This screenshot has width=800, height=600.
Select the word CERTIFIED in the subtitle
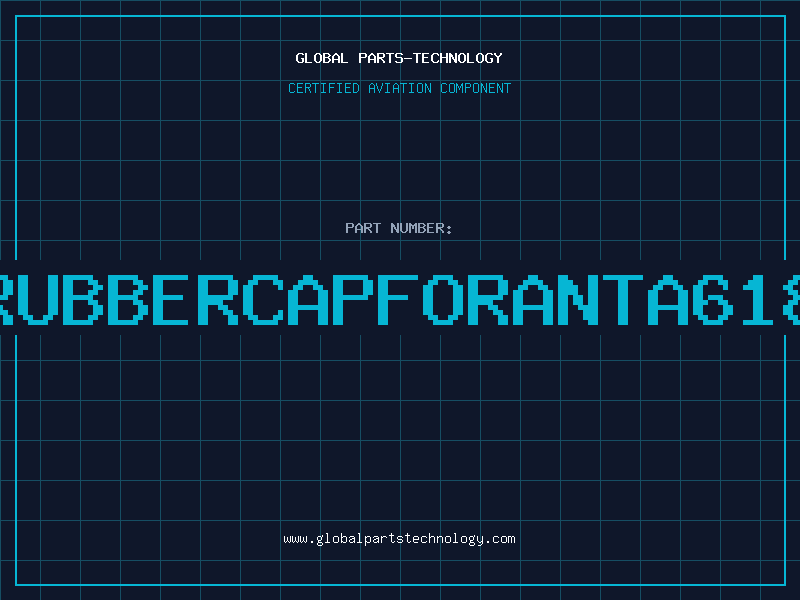coord(323,88)
